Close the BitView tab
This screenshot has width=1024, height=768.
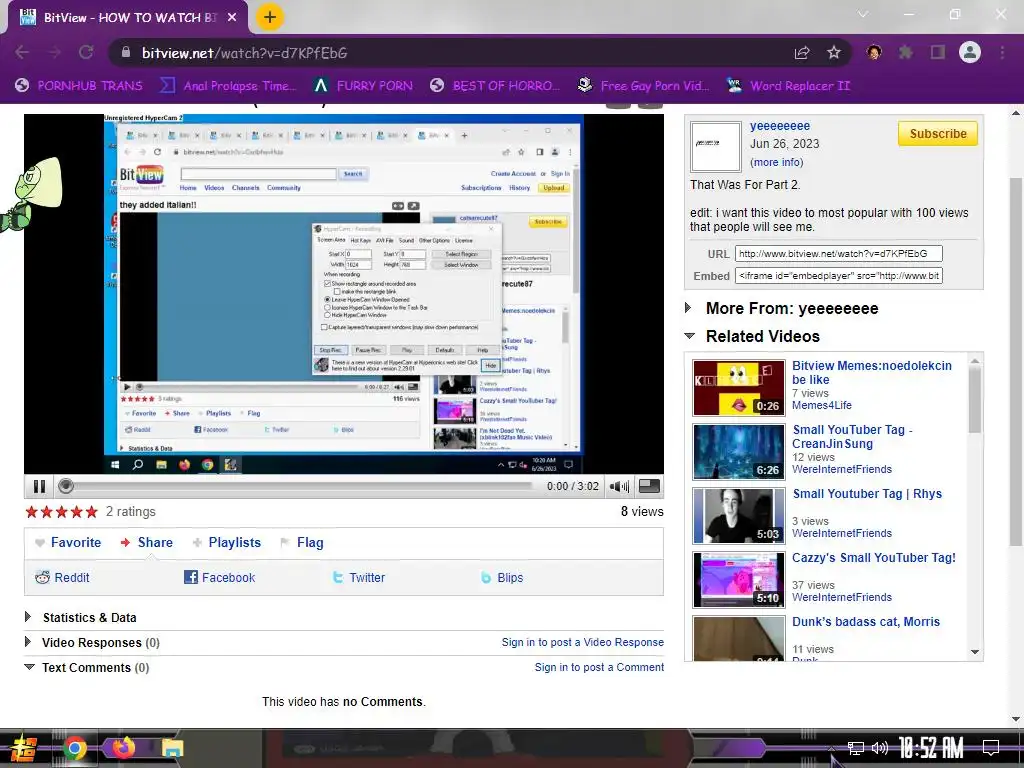pyautogui.click(x=232, y=18)
